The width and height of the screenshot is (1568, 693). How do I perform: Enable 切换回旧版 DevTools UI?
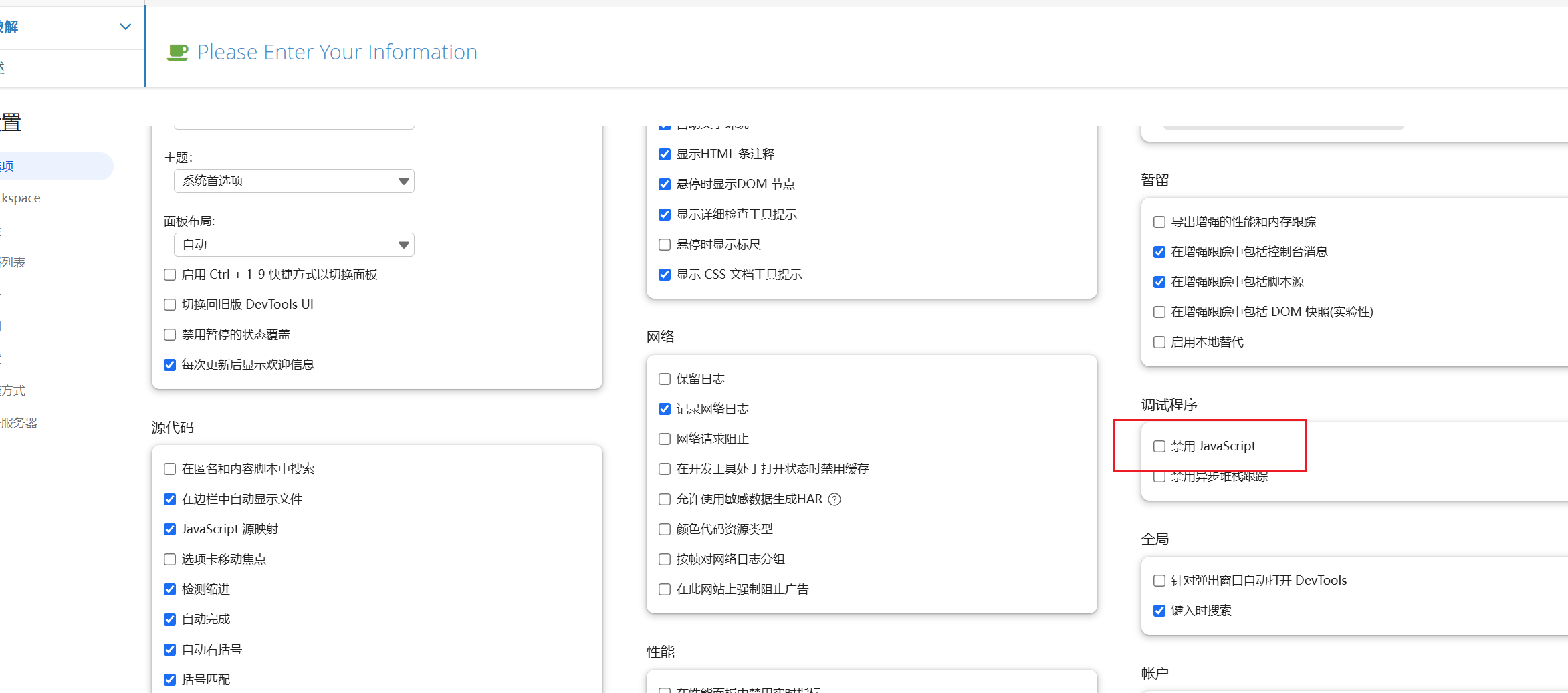pyautogui.click(x=170, y=305)
